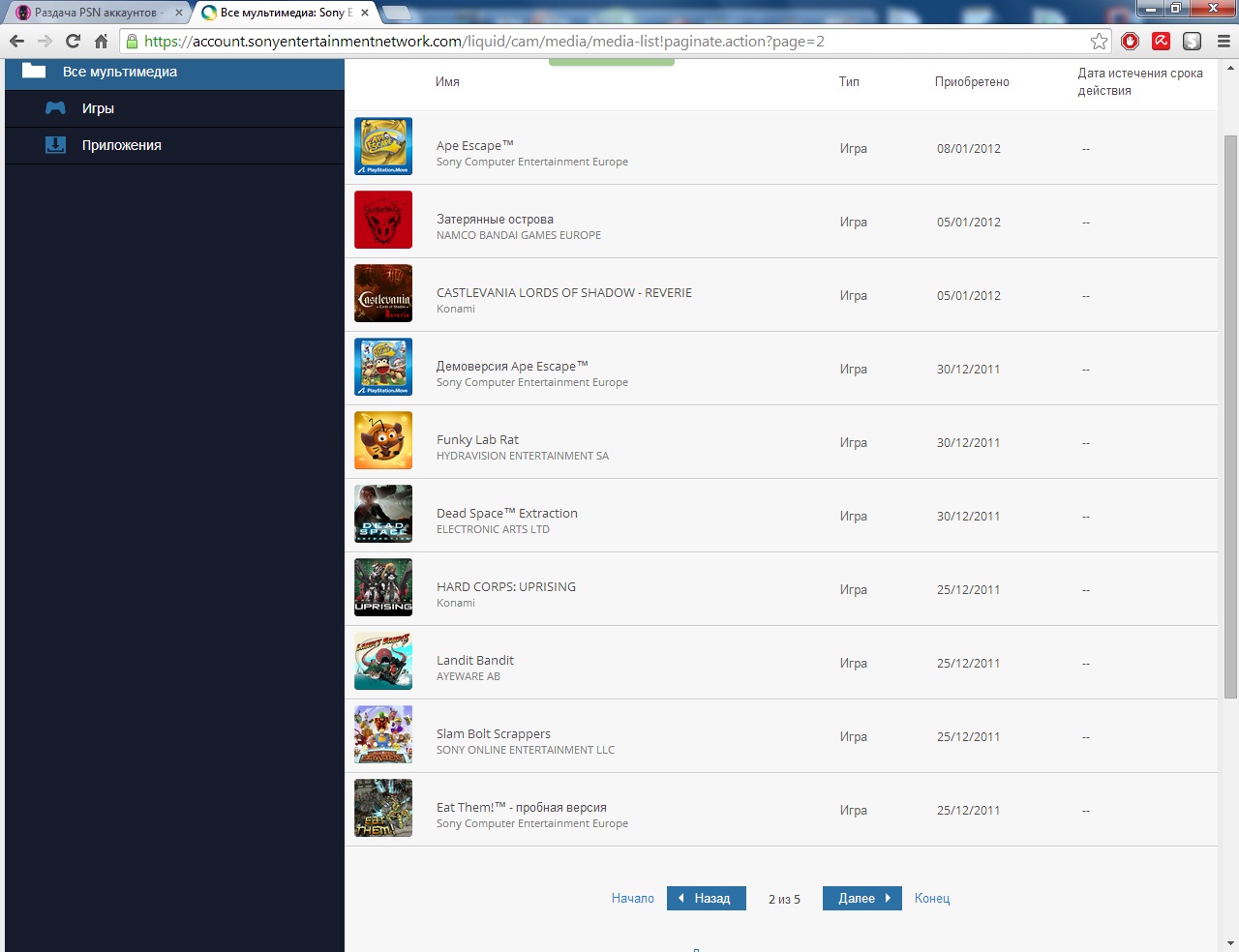The height and width of the screenshot is (952, 1239).
Task: Click publisher HYDRAVISION ENTERTAINMENT SA
Action: (523, 456)
